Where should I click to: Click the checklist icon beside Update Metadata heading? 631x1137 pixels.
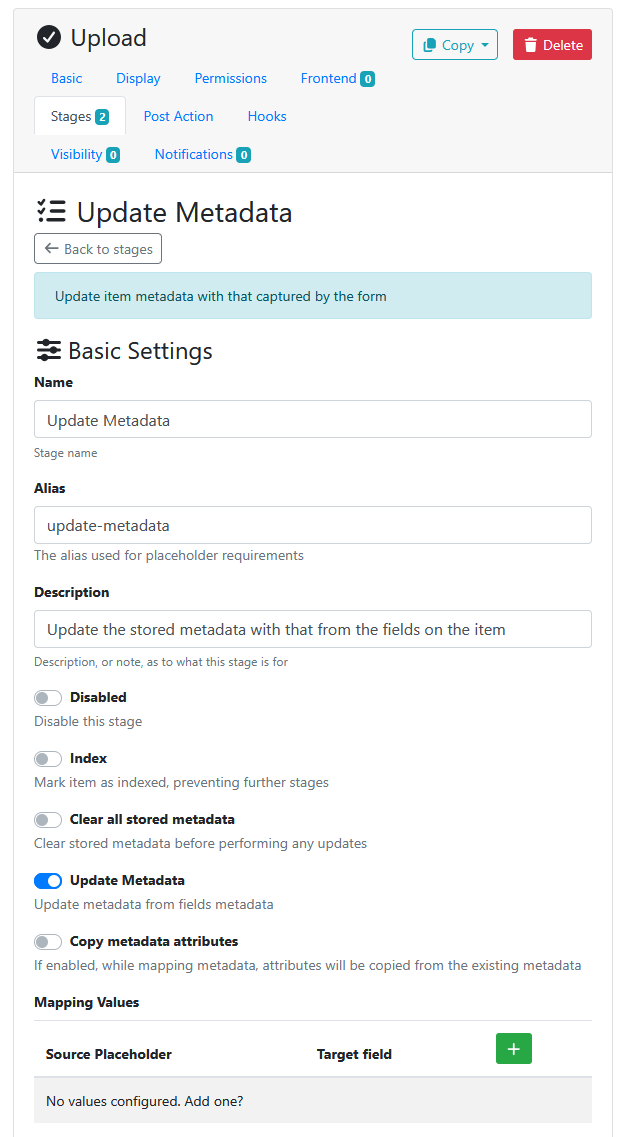[51, 212]
